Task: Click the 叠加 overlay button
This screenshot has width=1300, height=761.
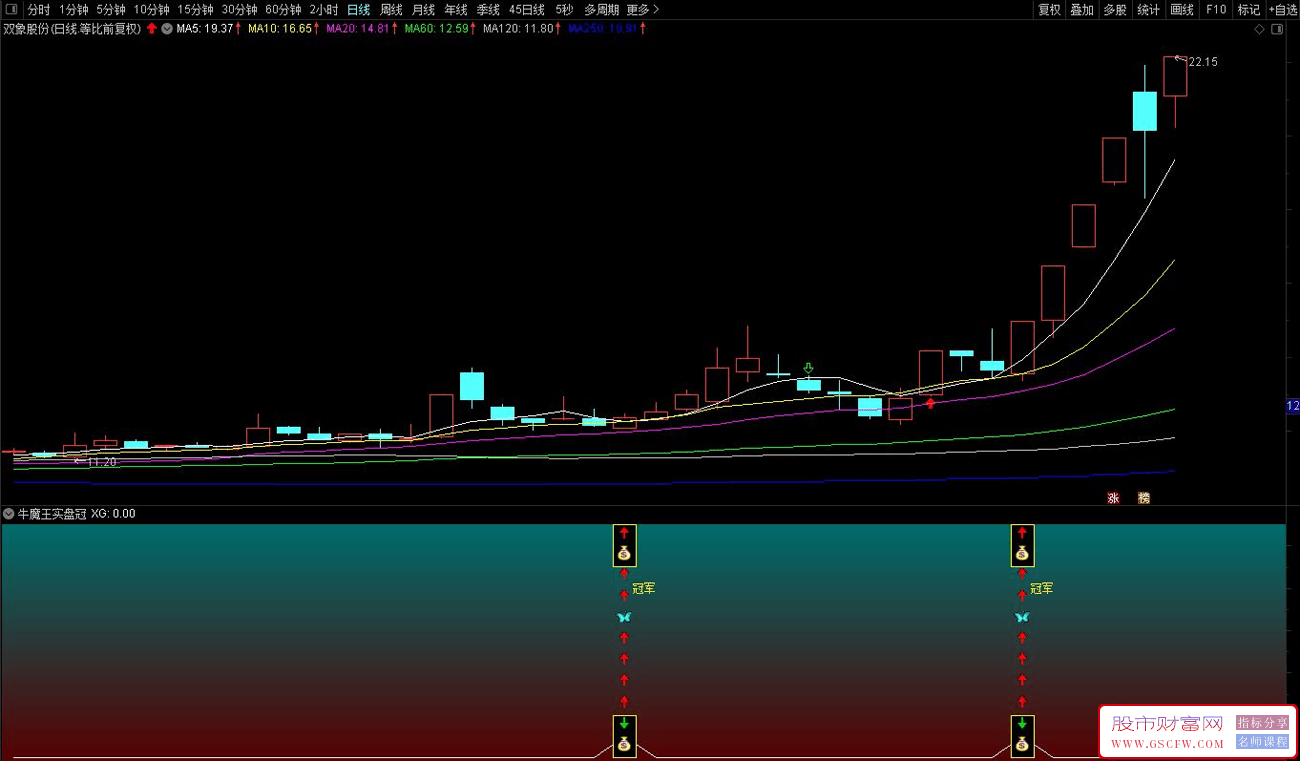Action: [x=1082, y=9]
